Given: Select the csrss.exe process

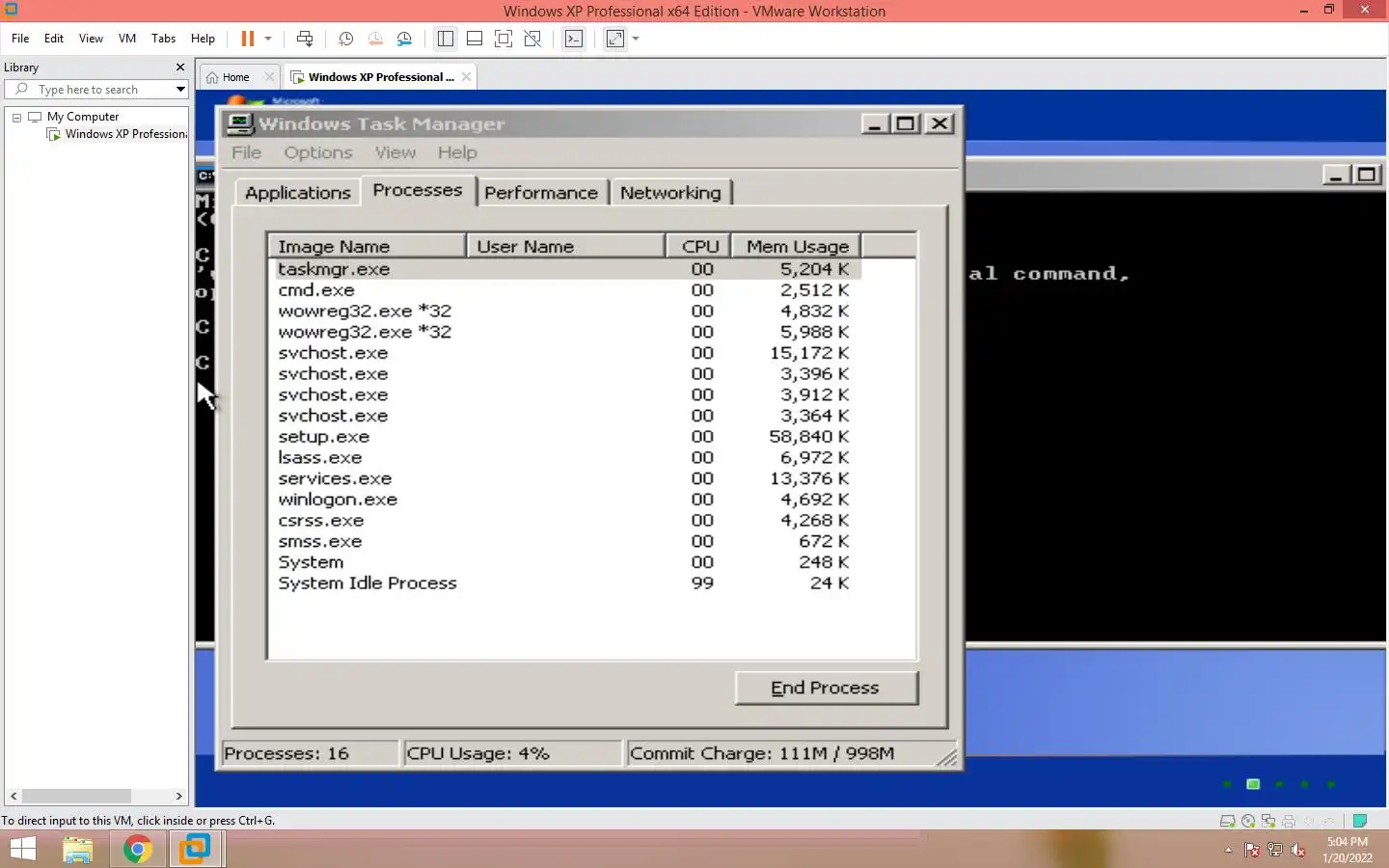Looking at the screenshot, I should [564, 521].
